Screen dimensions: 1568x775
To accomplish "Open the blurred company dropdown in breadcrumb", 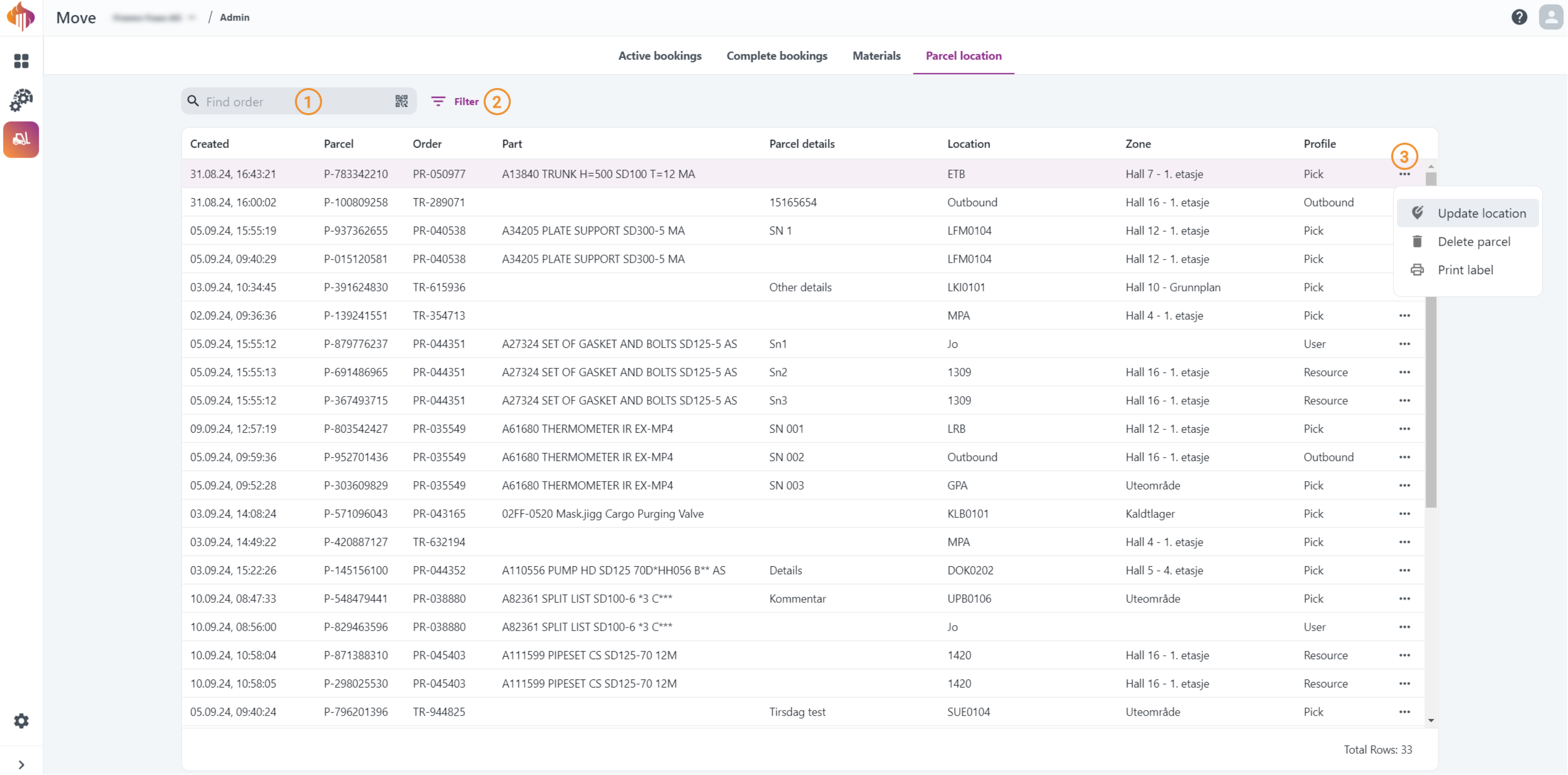I will click(154, 18).
